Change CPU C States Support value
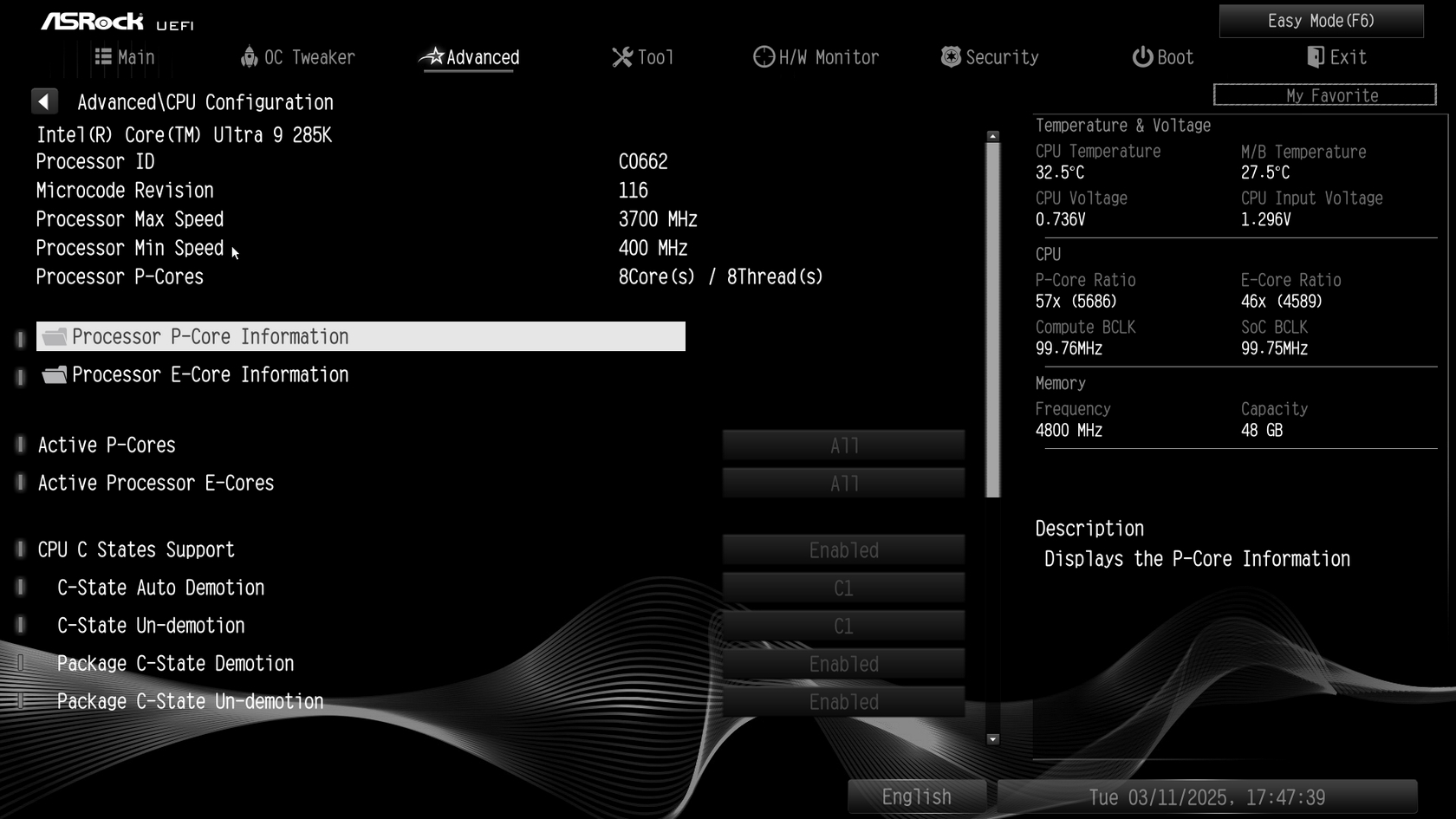The width and height of the screenshot is (1456, 819). 843,550
